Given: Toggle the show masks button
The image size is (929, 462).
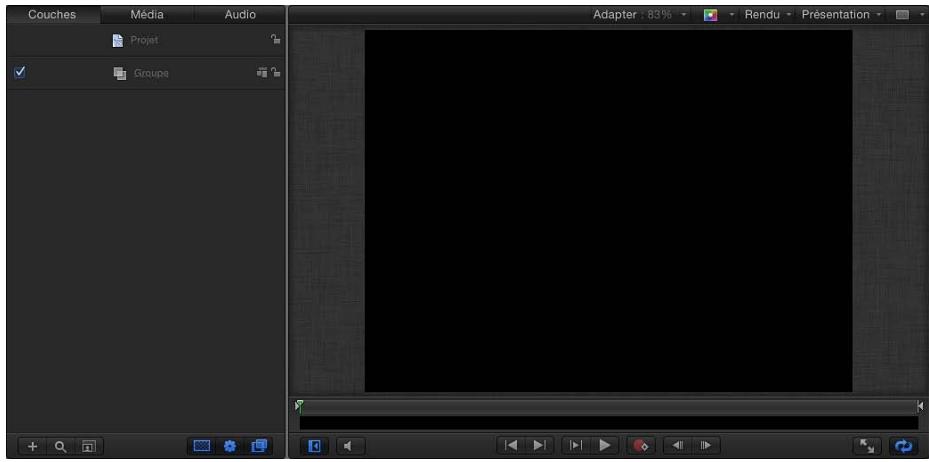Looking at the screenshot, I should coord(203,446).
